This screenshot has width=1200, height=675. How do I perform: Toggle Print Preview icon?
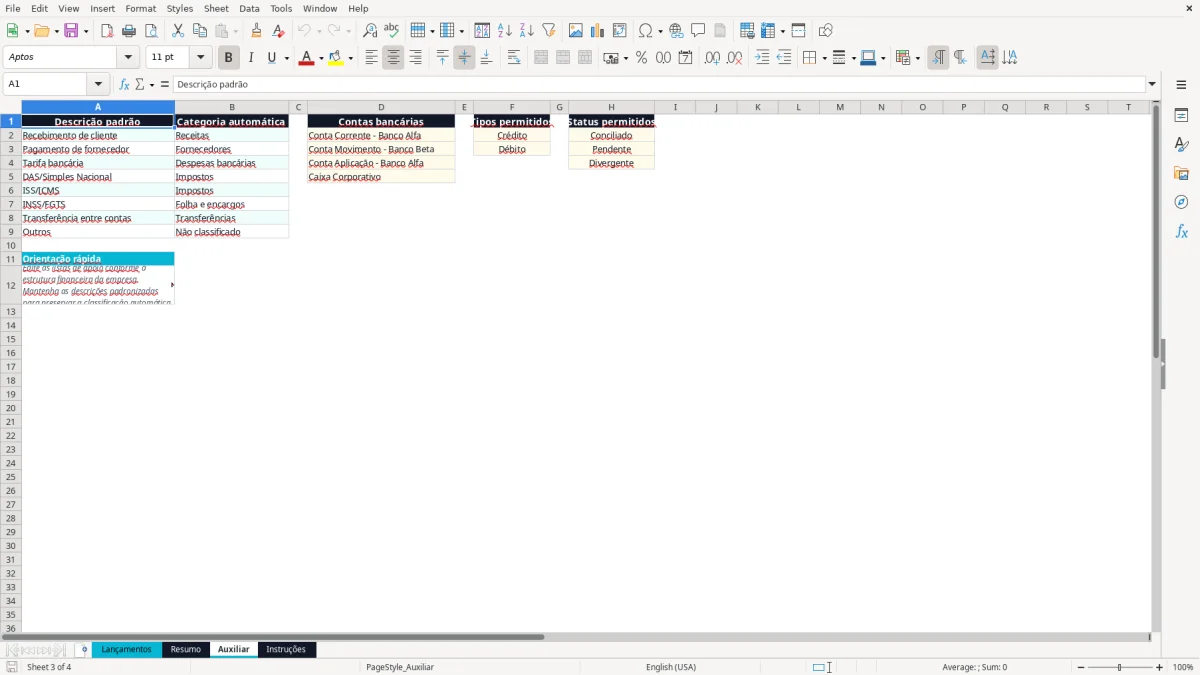pyautogui.click(x=151, y=31)
